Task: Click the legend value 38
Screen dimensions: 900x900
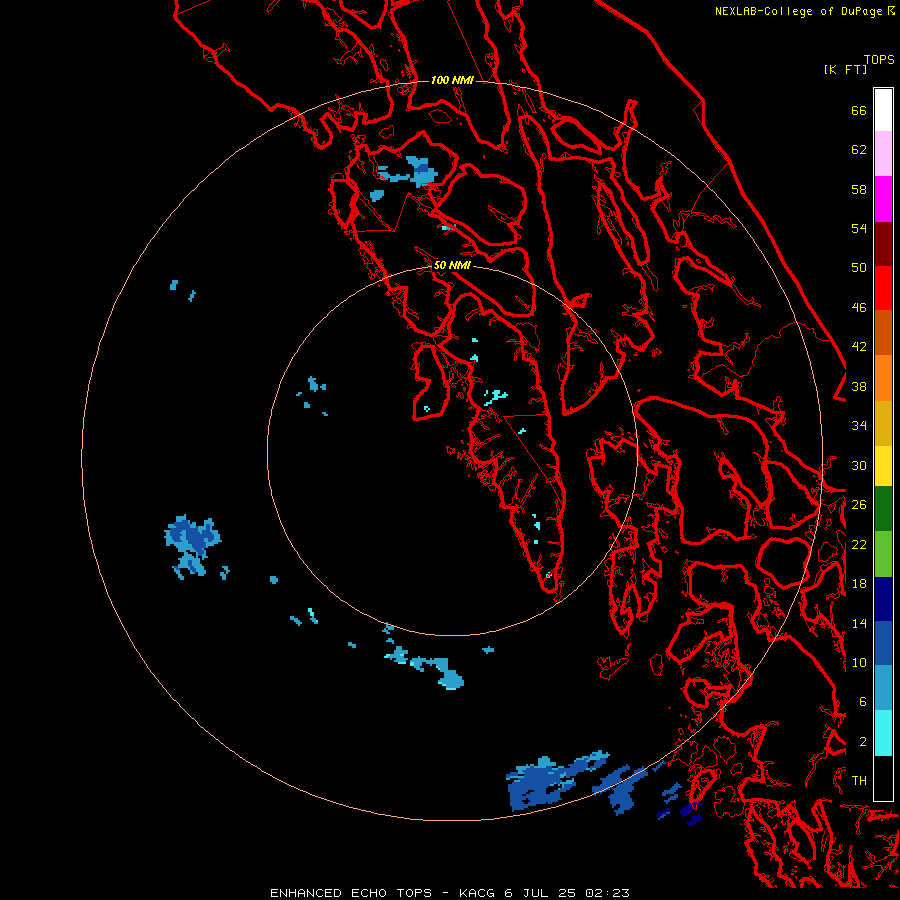Action: pyautogui.click(x=859, y=387)
